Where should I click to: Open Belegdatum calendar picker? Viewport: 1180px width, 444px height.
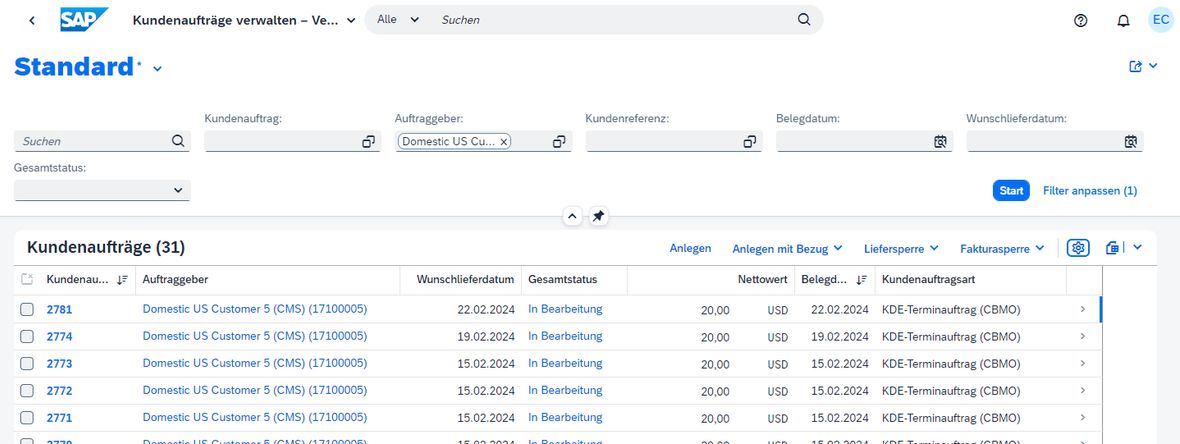pos(940,141)
